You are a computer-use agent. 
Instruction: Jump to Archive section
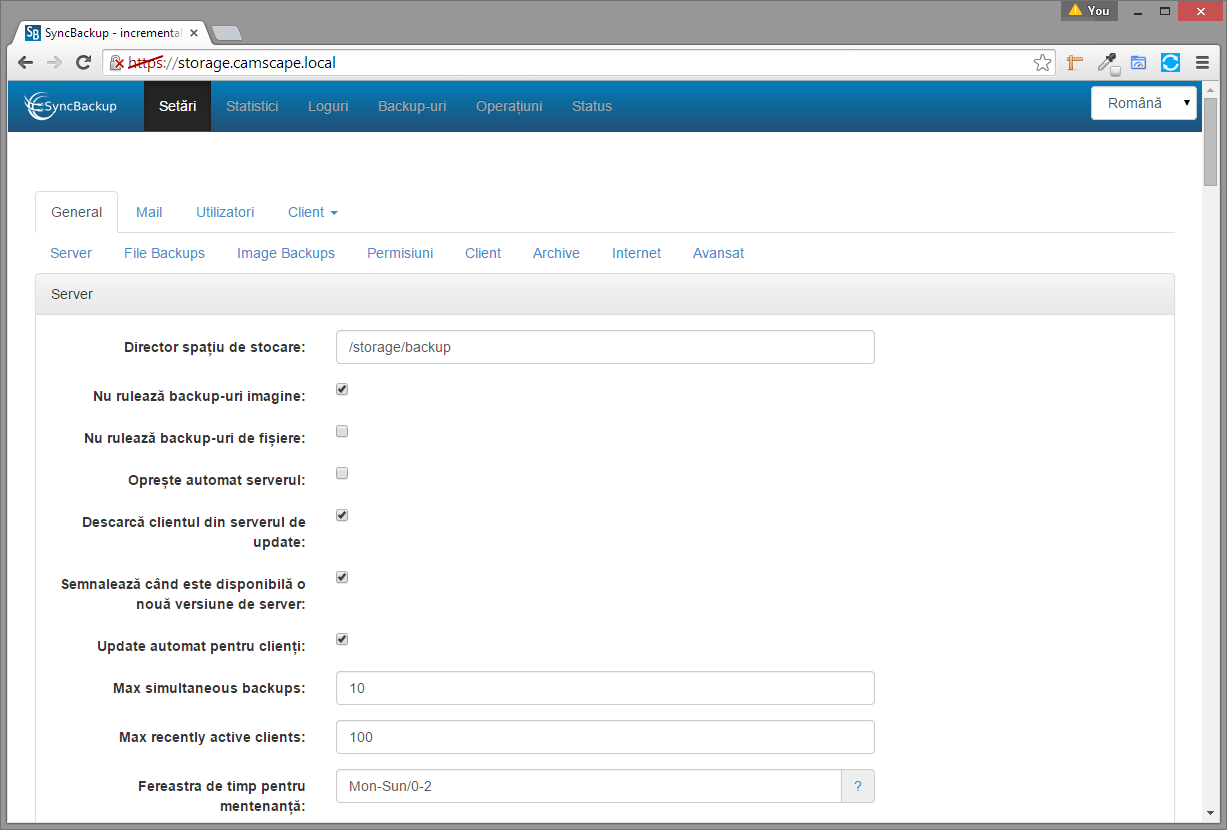point(556,253)
